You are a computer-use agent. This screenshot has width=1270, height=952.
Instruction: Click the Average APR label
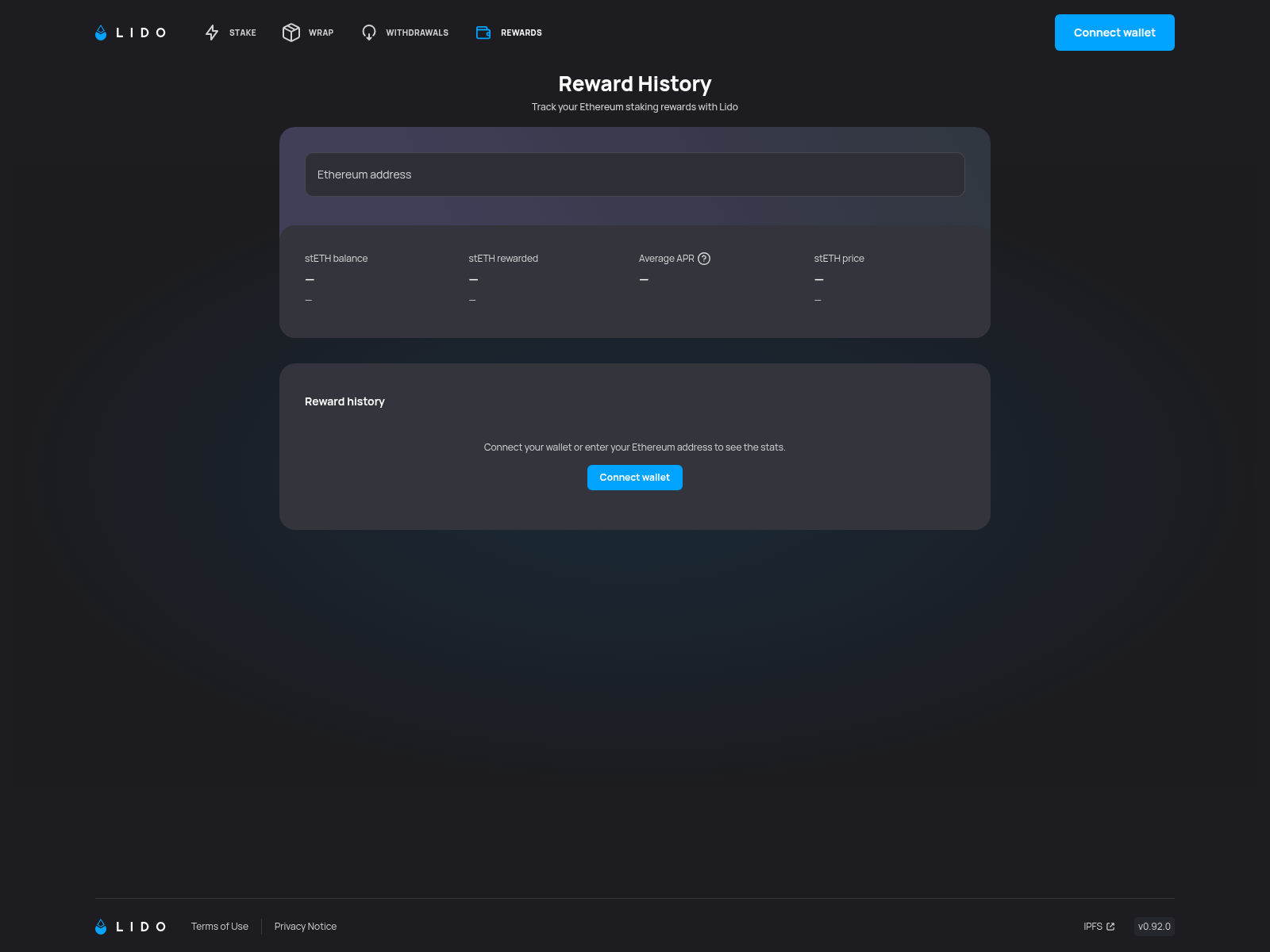pos(667,259)
